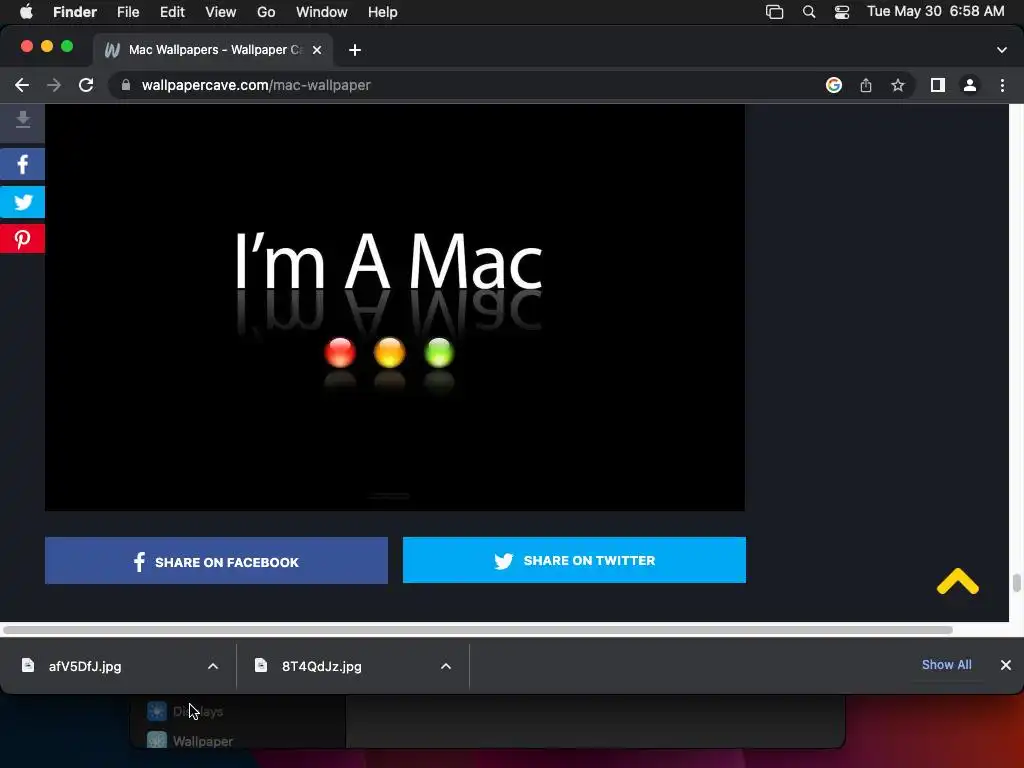Open a new browser tab

[355, 50]
